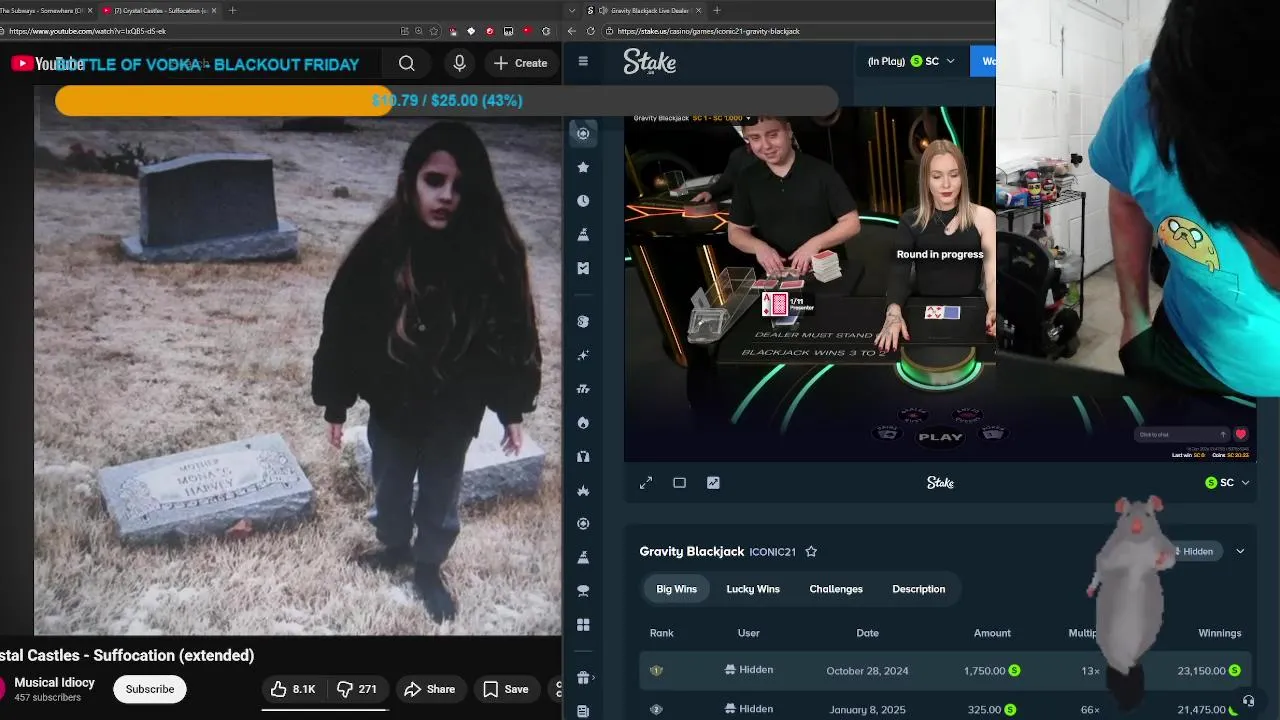Click the casino target icon atop Stake sidebar
Viewport: 1280px width, 720px height.
coord(583,133)
